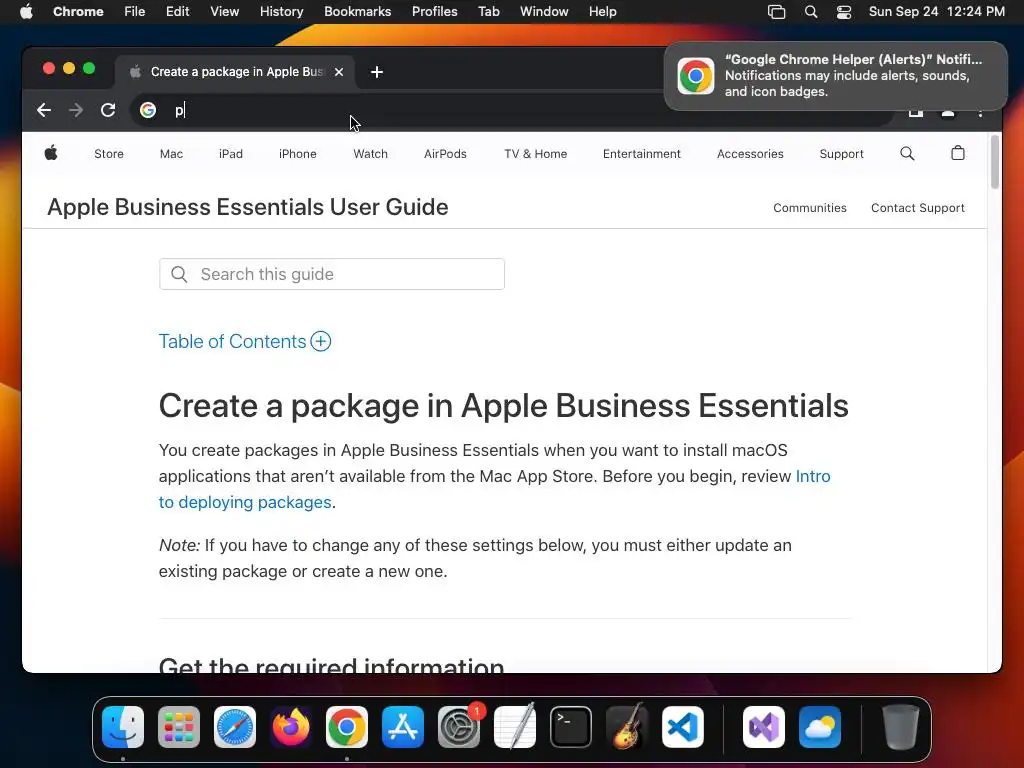The width and height of the screenshot is (1024, 768).
Task: Click the Apple logo in the site navigation
Action: coord(51,153)
